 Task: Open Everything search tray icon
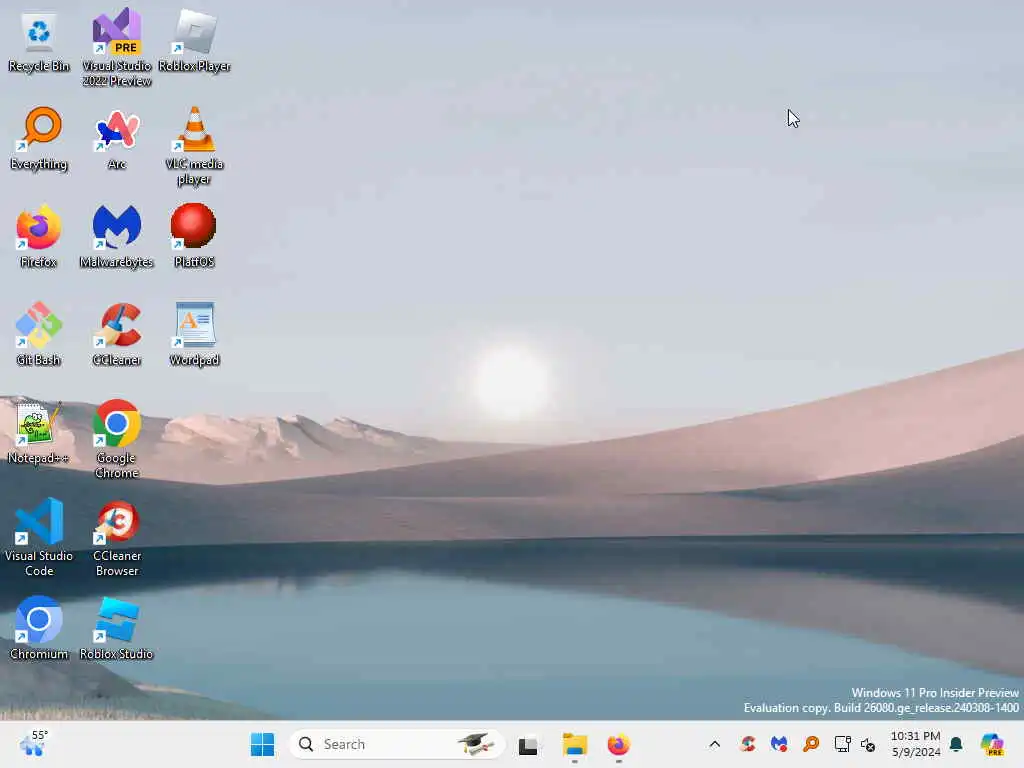(811, 744)
